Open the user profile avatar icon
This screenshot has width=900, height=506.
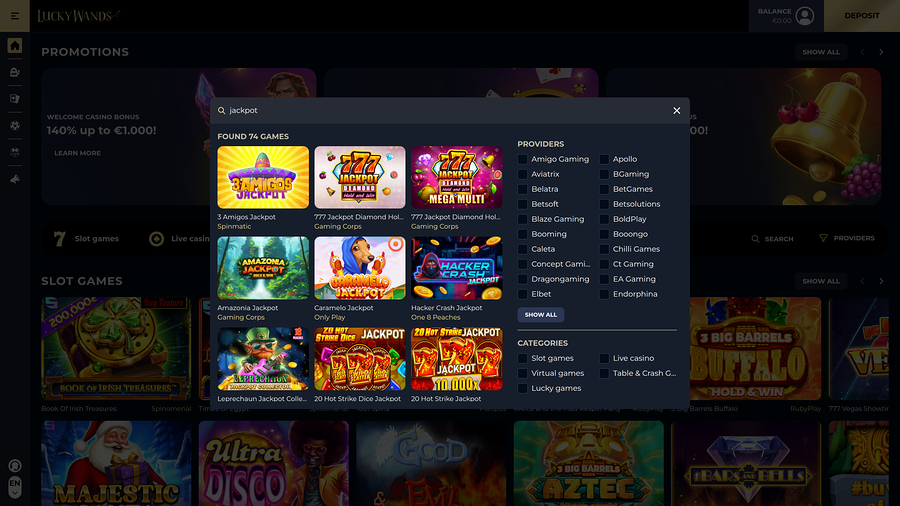(805, 16)
